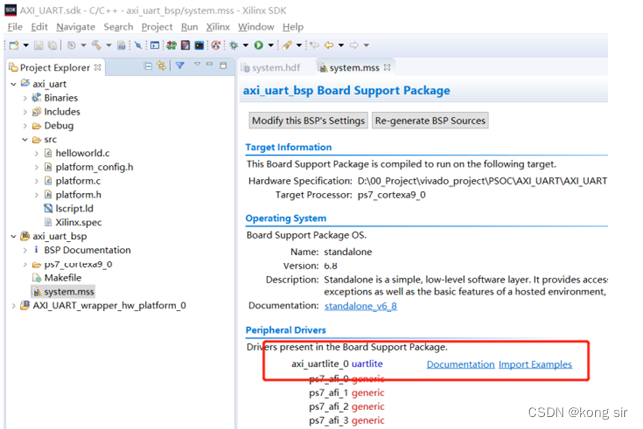Viewport: 643px width, 429px height.
Task: Click the New project toolbar icon
Action: [x=14, y=45]
